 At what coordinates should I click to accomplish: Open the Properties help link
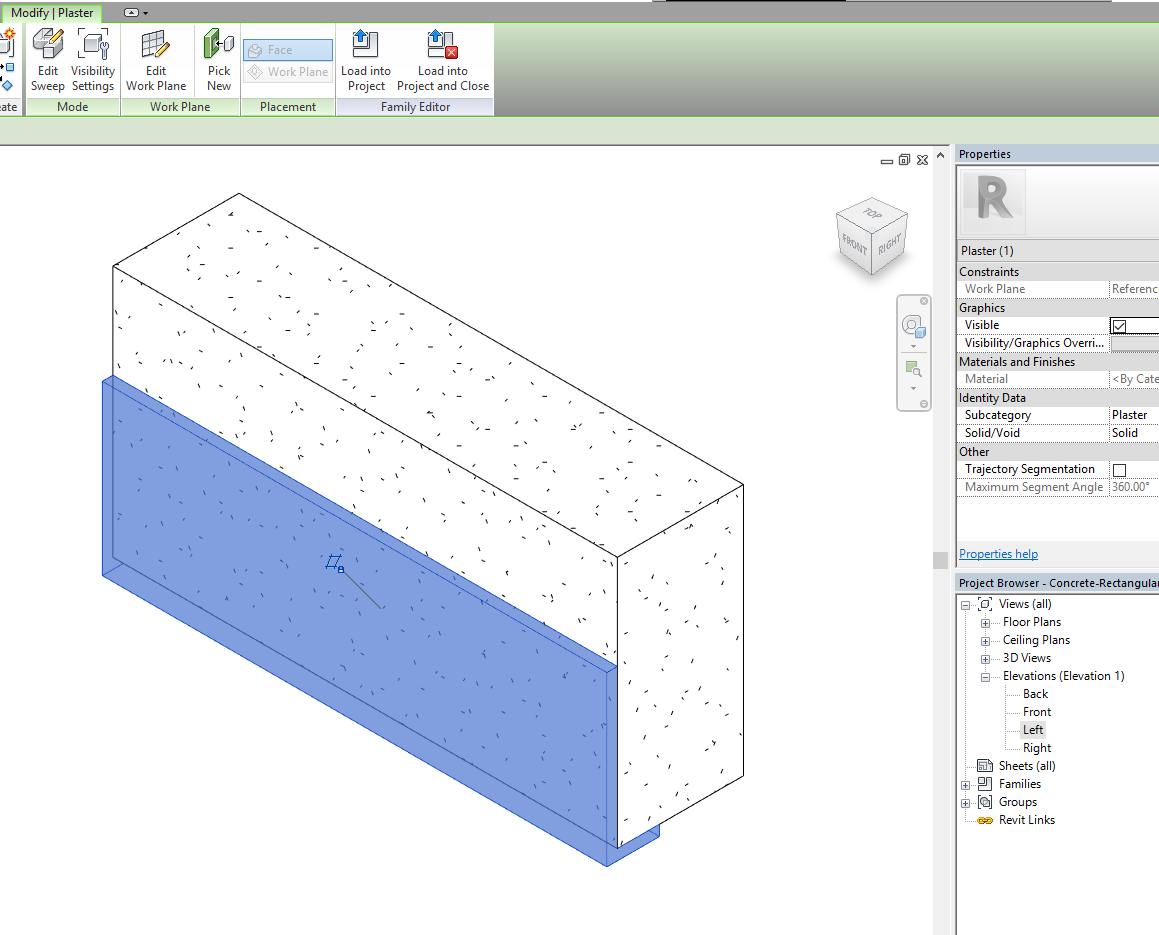pos(997,553)
